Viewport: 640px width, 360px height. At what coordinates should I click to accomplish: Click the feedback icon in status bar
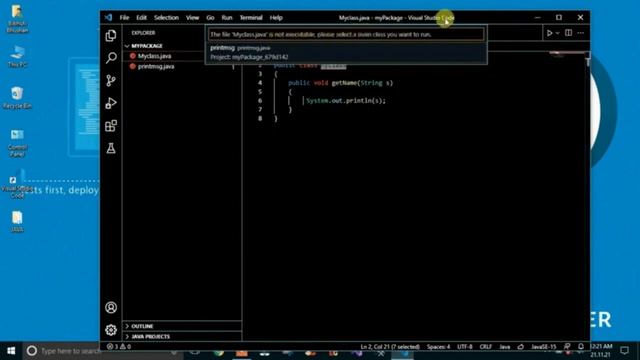[567, 347]
